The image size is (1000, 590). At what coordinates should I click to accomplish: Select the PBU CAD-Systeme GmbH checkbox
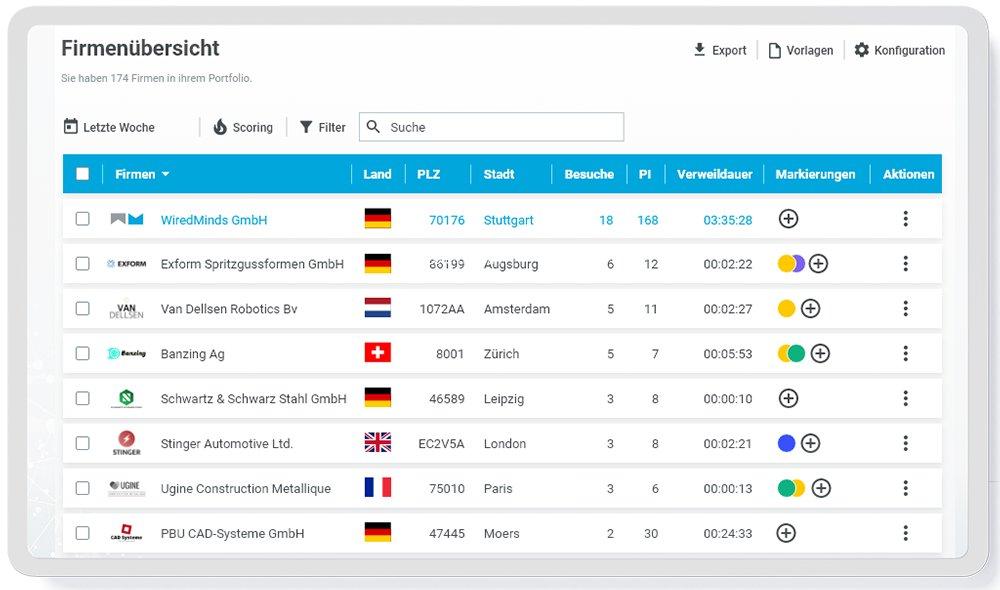(x=83, y=533)
